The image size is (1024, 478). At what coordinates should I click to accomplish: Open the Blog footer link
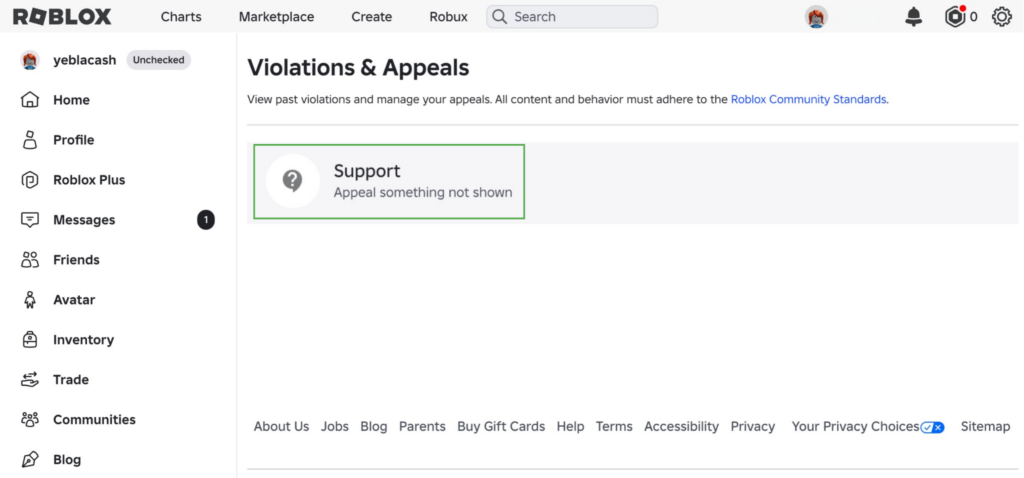pos(374,426)
